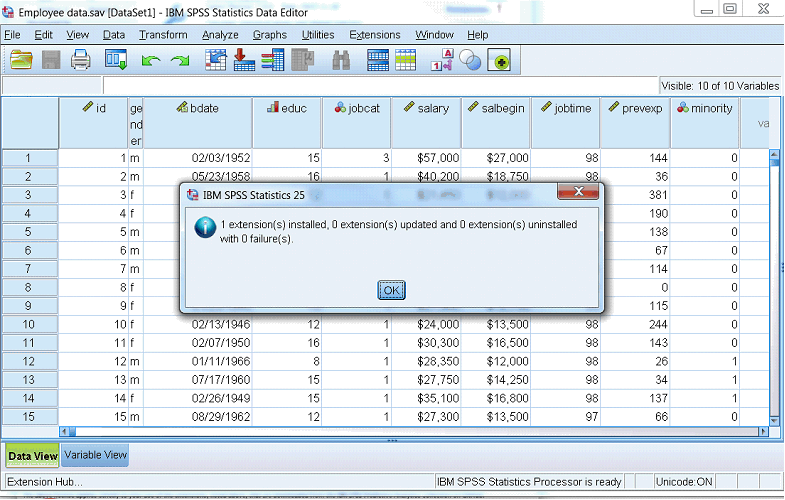Select the jobtime column header
This screenshot has height=500, width=785.
[565, 123]
